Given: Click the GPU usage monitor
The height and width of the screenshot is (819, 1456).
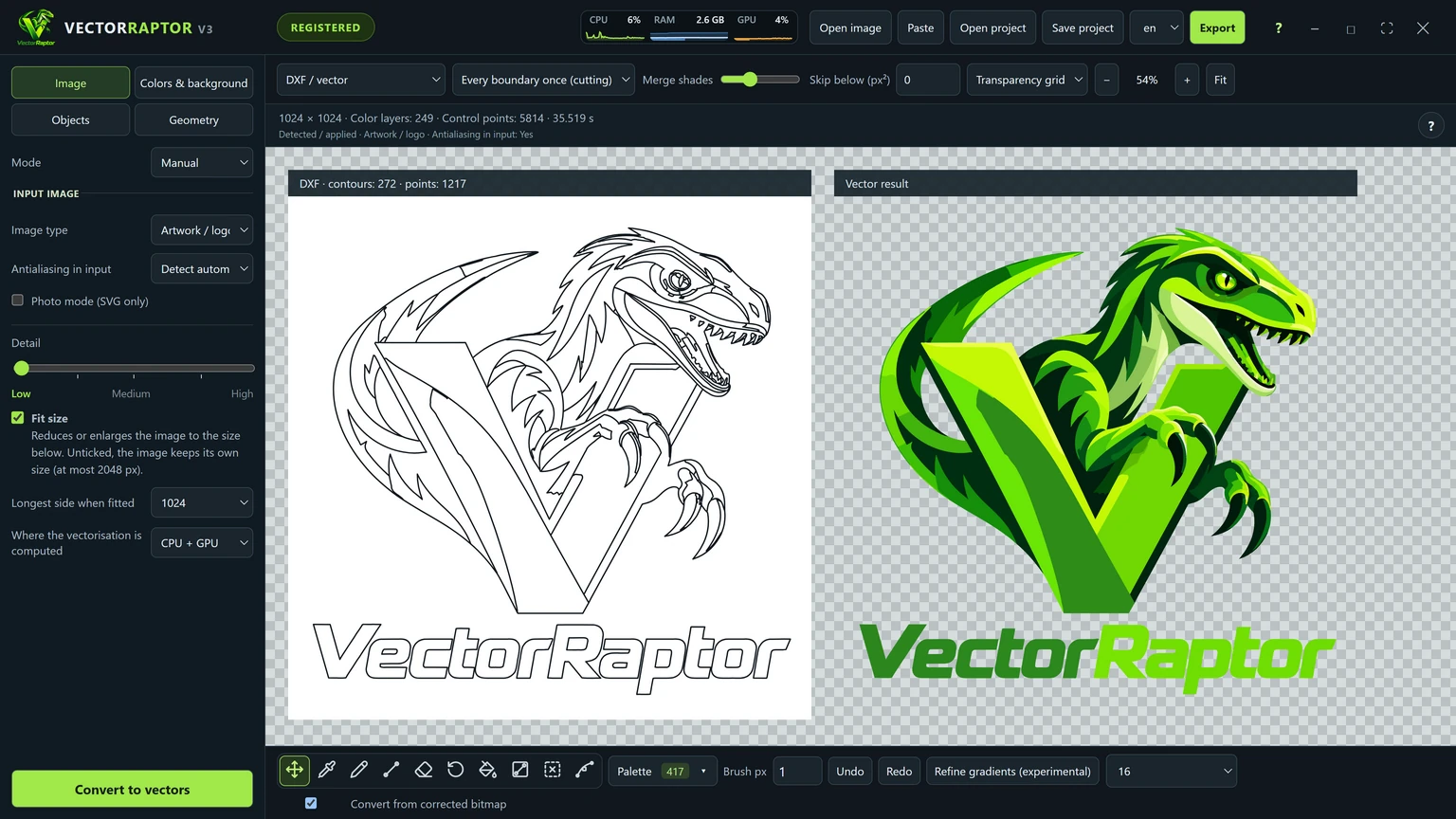Looking at the screenshot, I should [x=763, y=27].
